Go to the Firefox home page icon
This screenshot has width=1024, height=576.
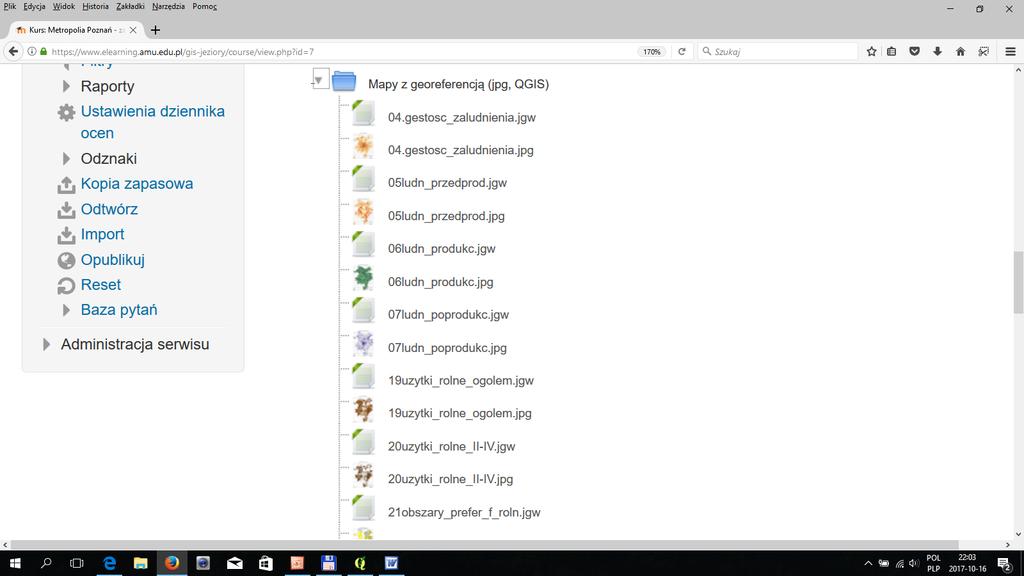pyautogui.click(x=960, y=52)
